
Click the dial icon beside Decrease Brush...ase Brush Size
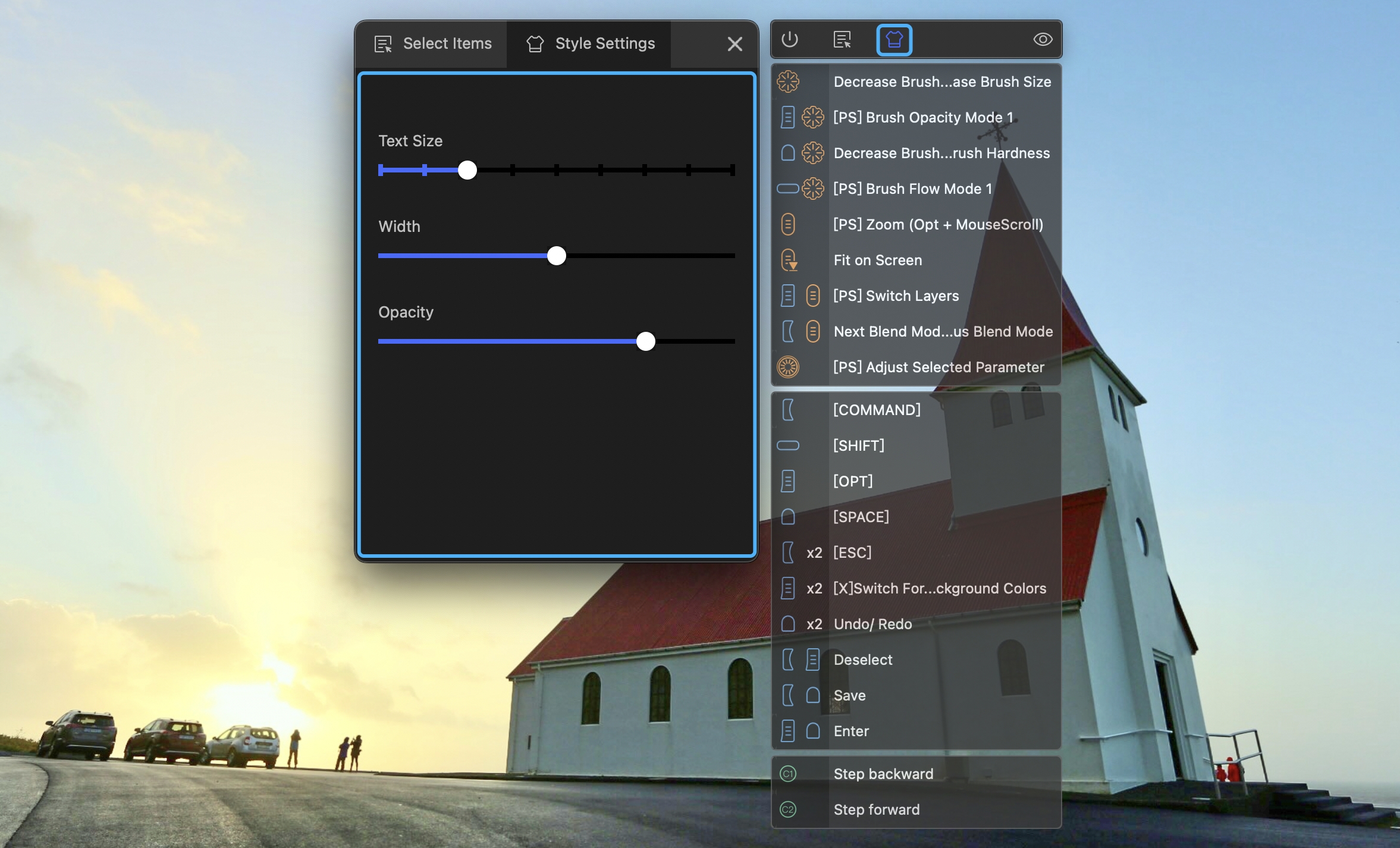pyautogui.click(x=788, y=81)
